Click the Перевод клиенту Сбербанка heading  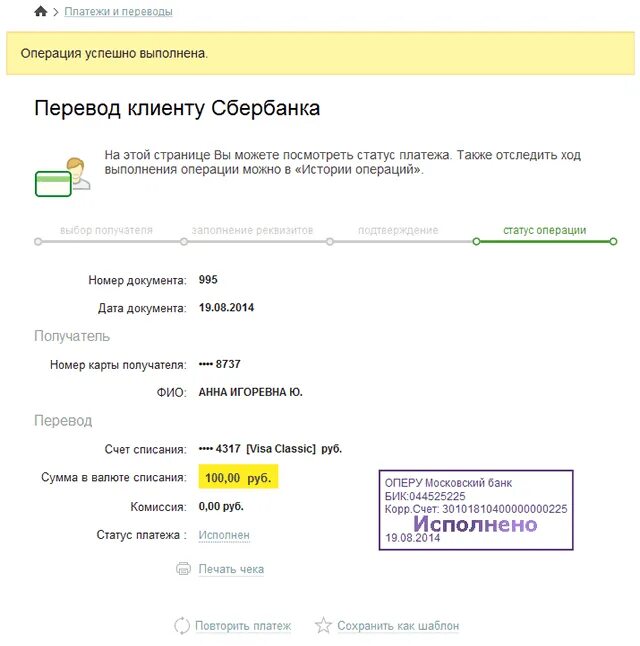click(177, 108)
